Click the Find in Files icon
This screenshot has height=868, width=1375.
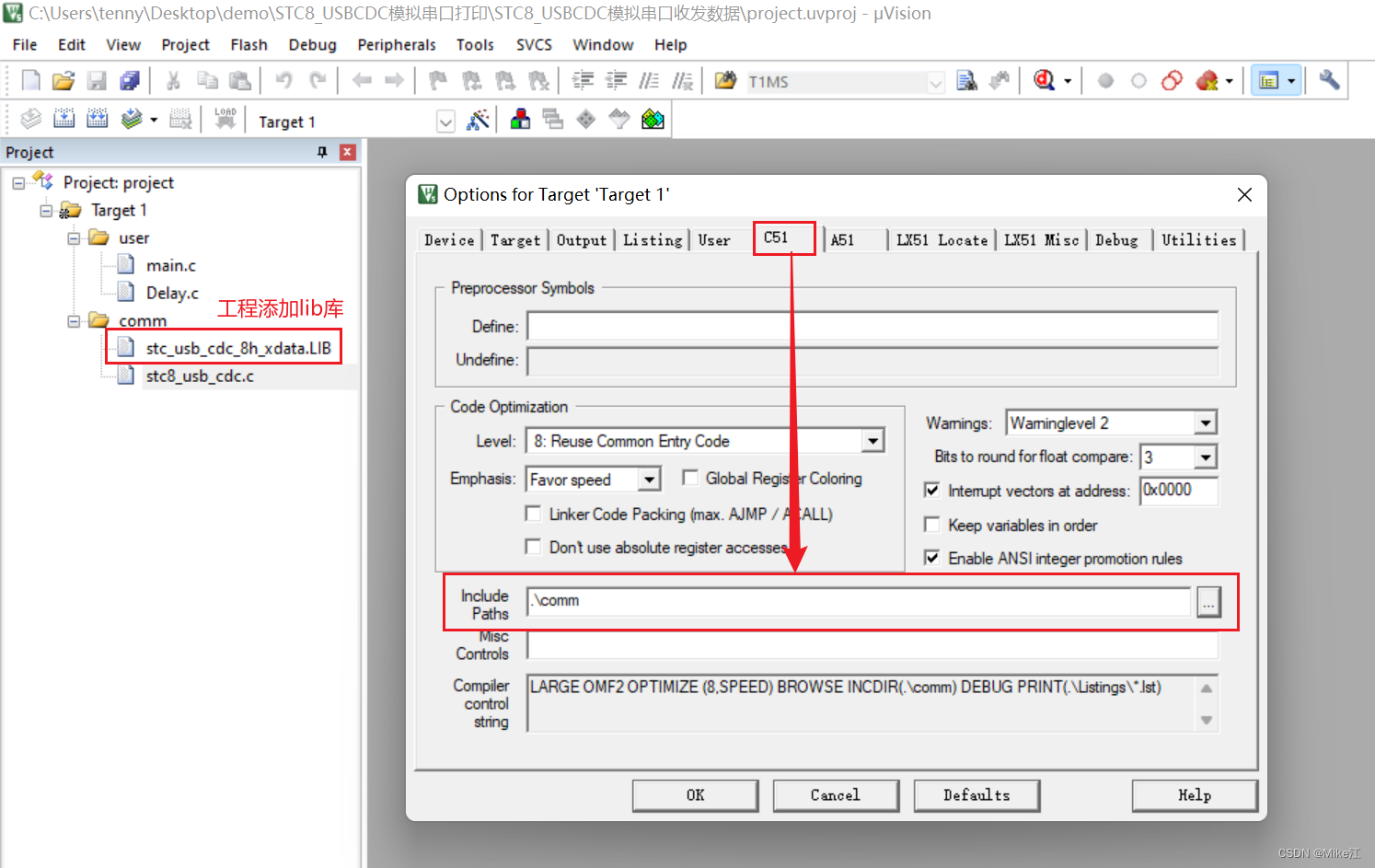click(966, 81)
